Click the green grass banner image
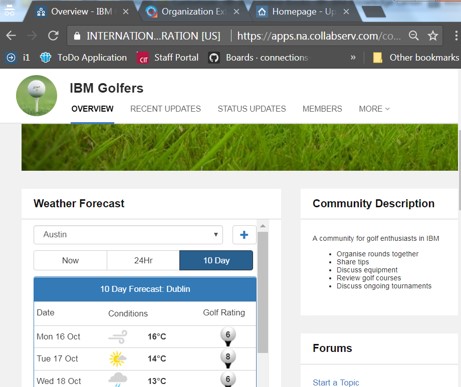Viewport: 461px width, 387px height. [240, 147]
